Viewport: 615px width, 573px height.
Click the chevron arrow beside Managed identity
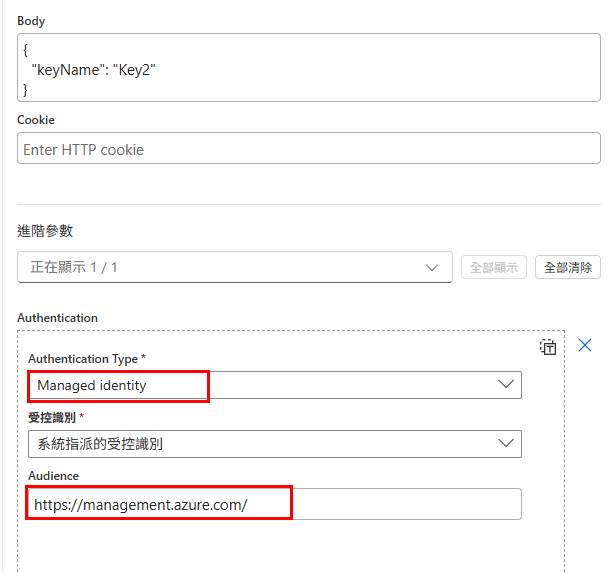(x=506, y=384)
